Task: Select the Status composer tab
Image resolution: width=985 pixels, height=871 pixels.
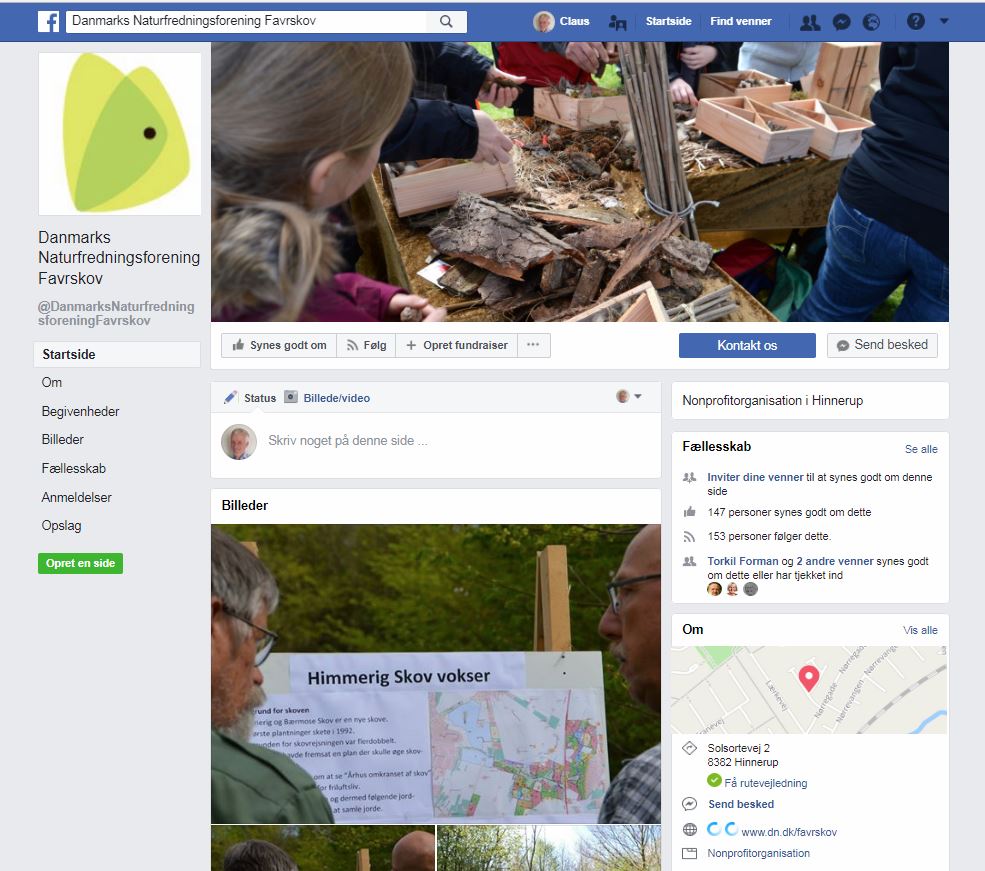Action: coord(250,398)
